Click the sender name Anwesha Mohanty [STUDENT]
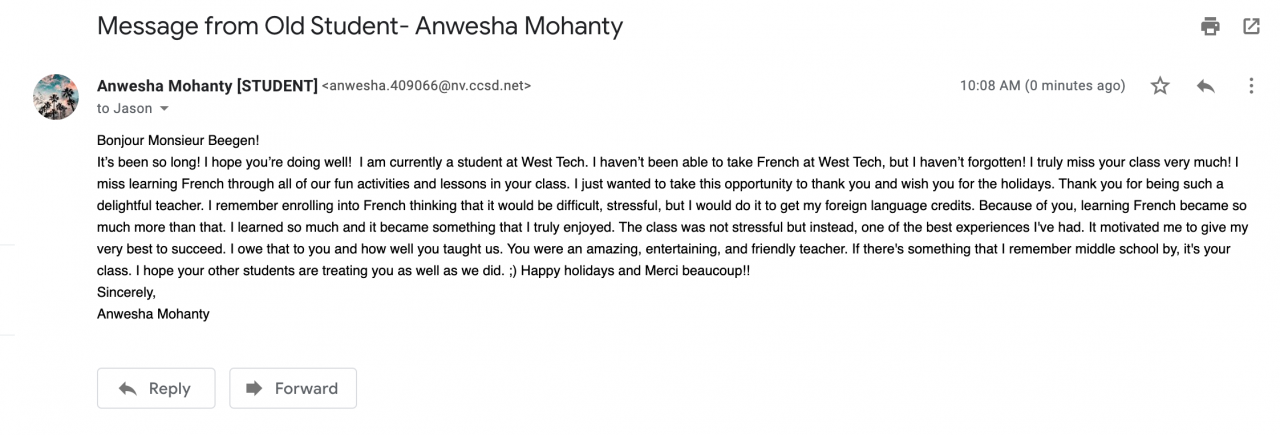This screenshot has width=1280, height=435. tap(207, 86)
